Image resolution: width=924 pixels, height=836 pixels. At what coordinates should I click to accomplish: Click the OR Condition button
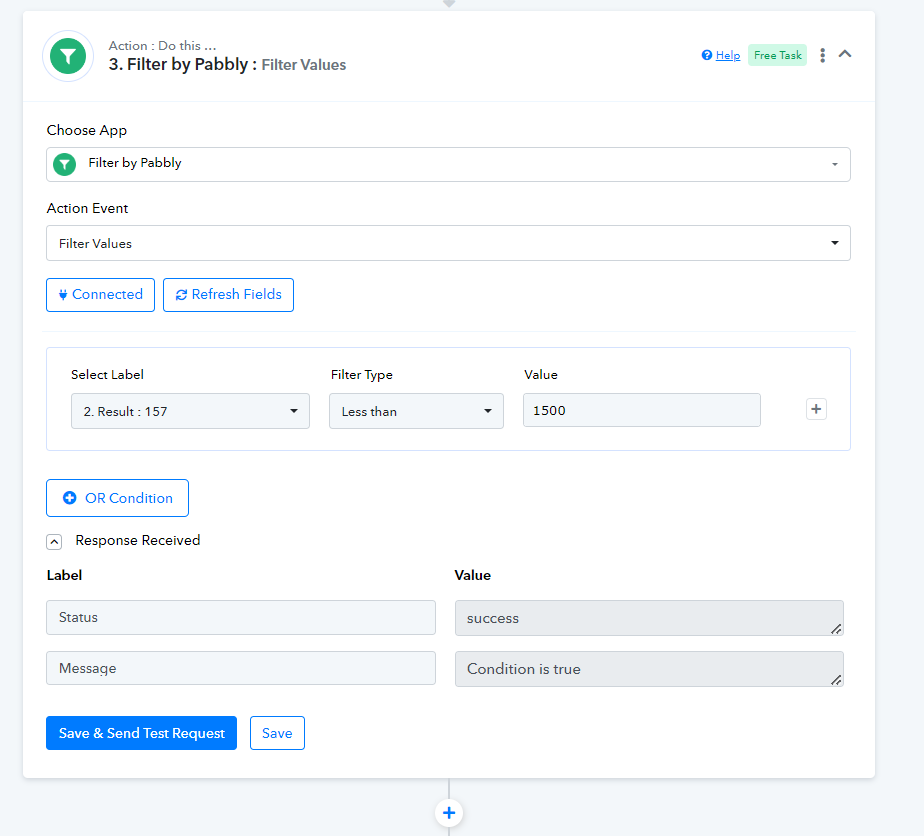[117, 498]
